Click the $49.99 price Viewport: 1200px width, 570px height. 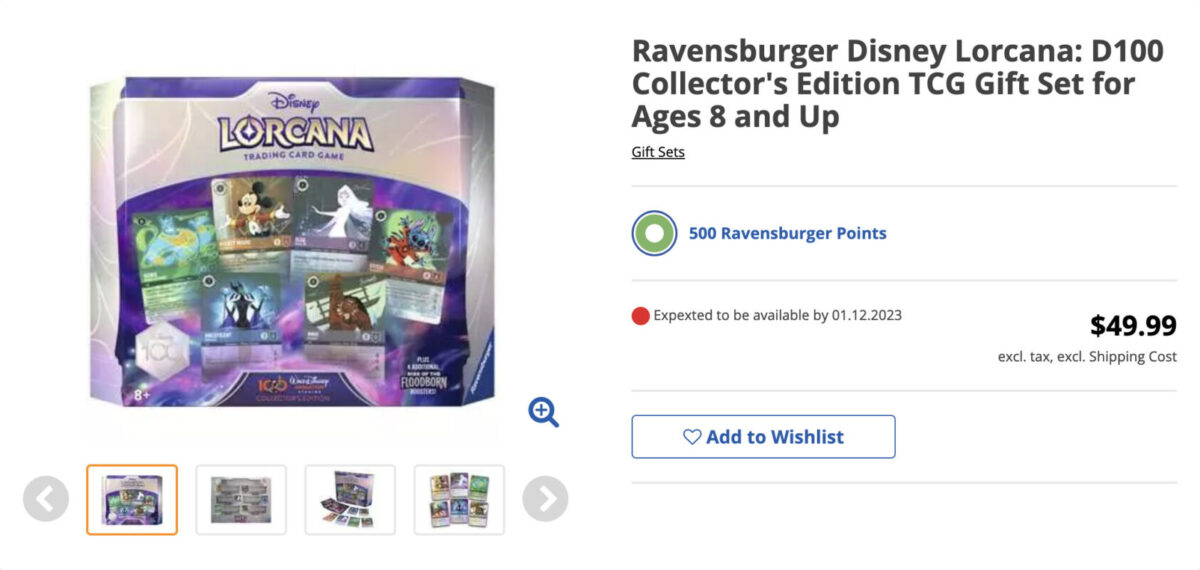point(1132,325)
